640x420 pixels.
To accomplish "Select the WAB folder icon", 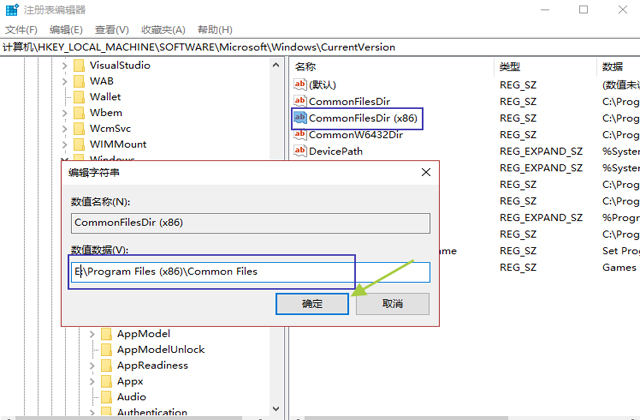I will click(x=79, y=81).
